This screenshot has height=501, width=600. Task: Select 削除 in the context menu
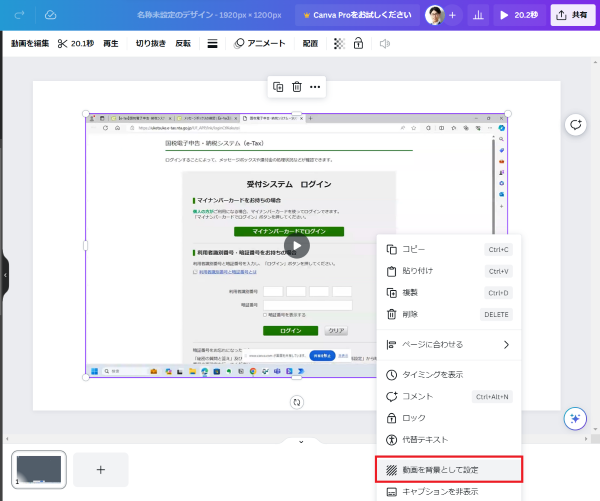tap(449, 315)
